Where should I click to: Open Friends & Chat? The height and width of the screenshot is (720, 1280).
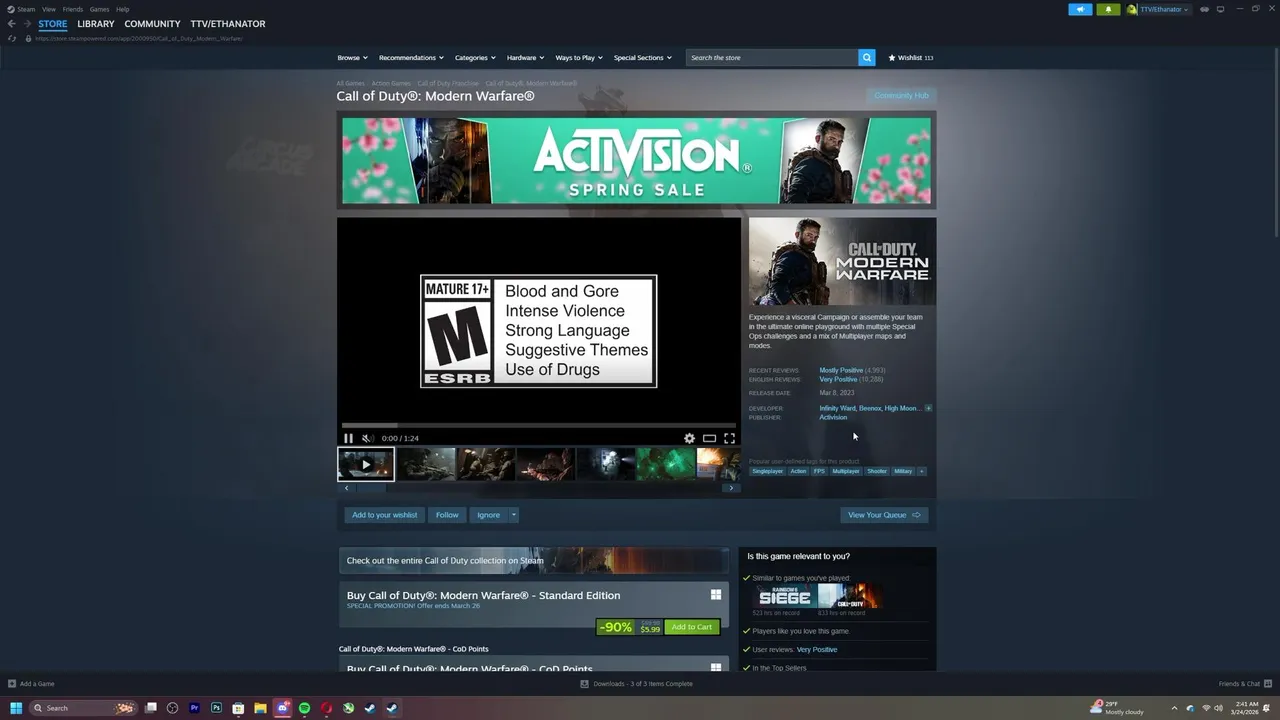pos(1245,684)
